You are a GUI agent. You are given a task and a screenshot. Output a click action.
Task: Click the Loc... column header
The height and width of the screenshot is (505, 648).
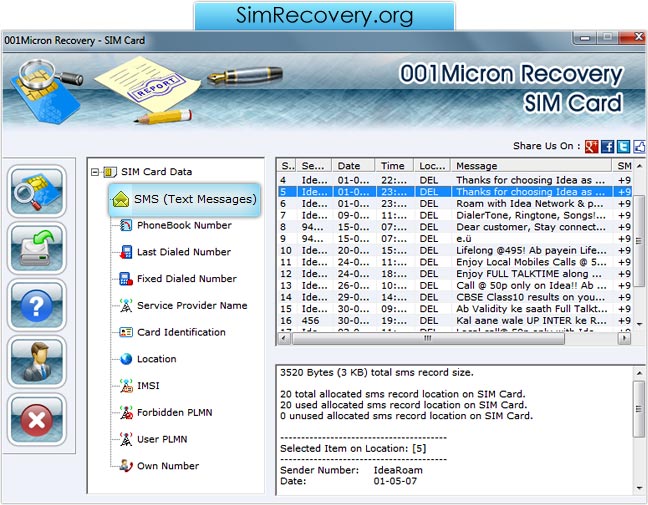pyautogui.click(x=432, y=166)
